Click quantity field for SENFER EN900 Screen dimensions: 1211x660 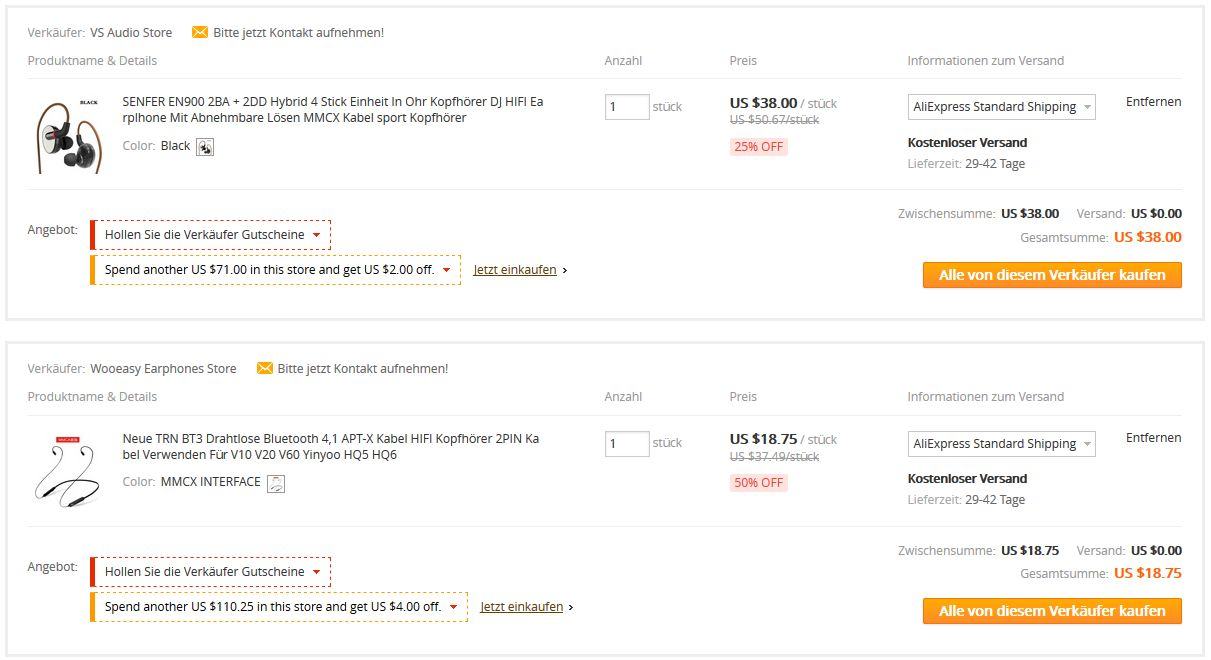tap(627, 107)
